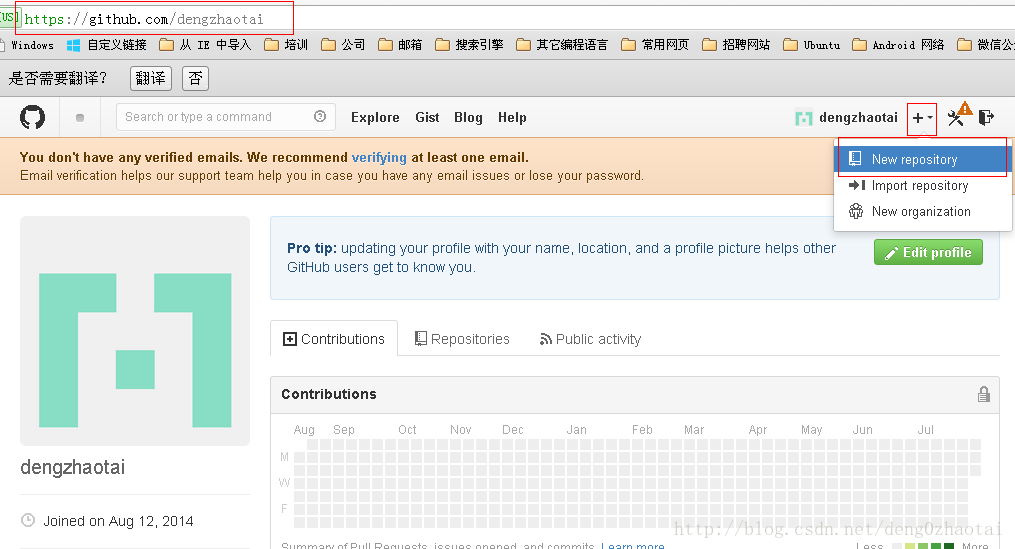Image resolution: width=1015 pixels, height=549 pixels.
Task: Open the Android 网络 bookmarks folder
Action: (898, 45)
